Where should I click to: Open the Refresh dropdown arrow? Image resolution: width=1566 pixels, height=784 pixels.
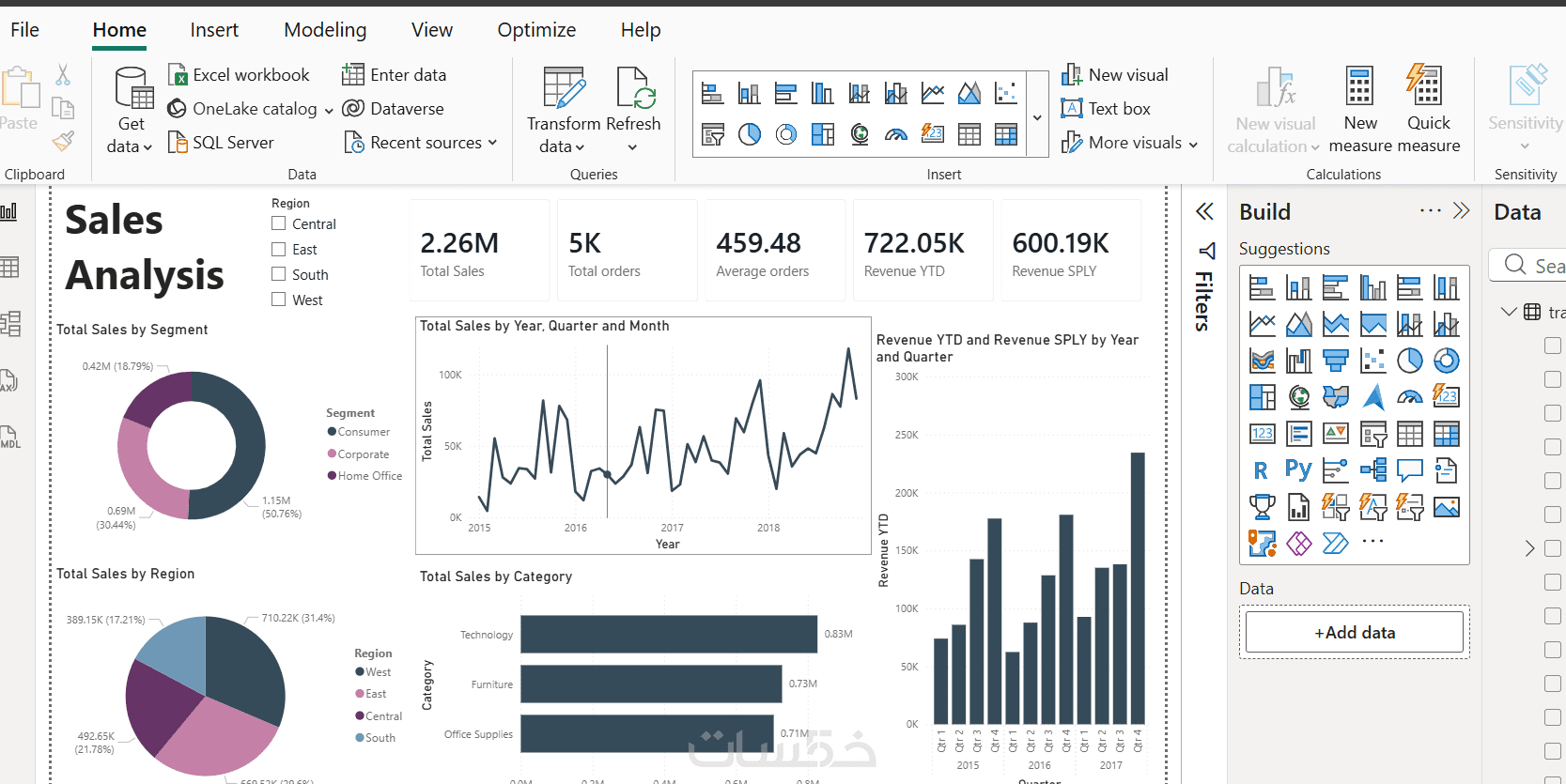pos(632,147)
